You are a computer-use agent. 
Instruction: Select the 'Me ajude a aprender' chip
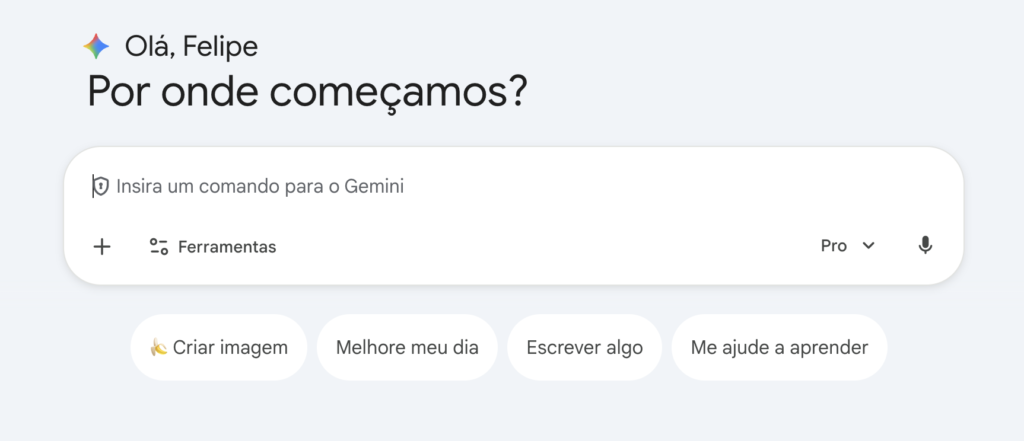[x=779, y=348]
